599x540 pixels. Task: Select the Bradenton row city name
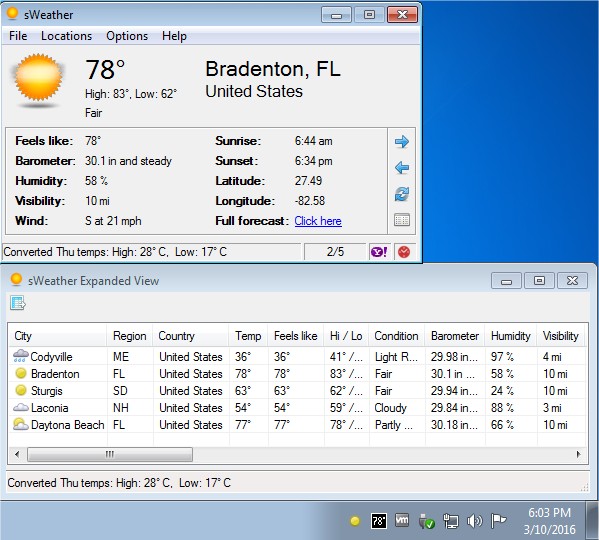coord(55,373)
